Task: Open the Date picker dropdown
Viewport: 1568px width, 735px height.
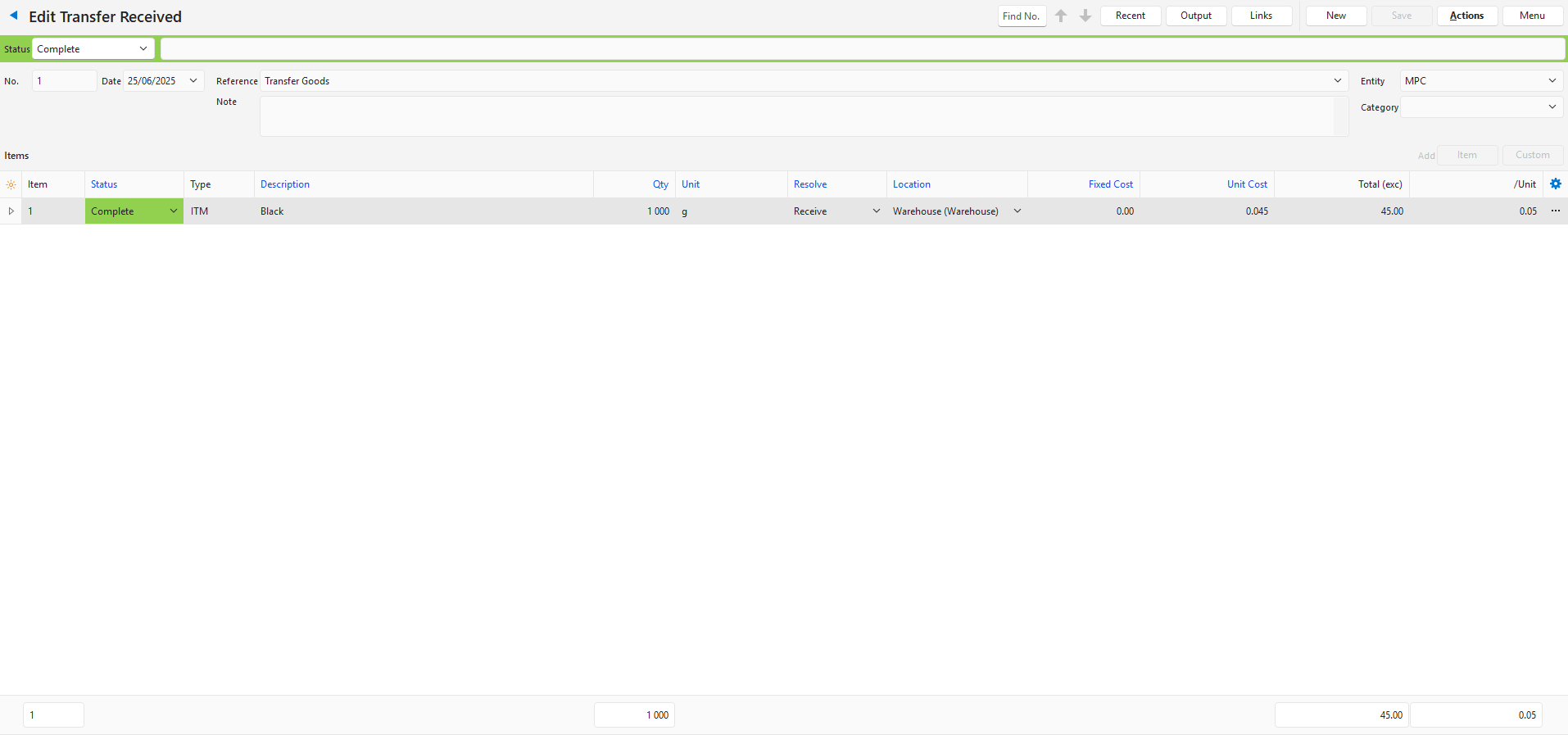Action: click(193, 81)
